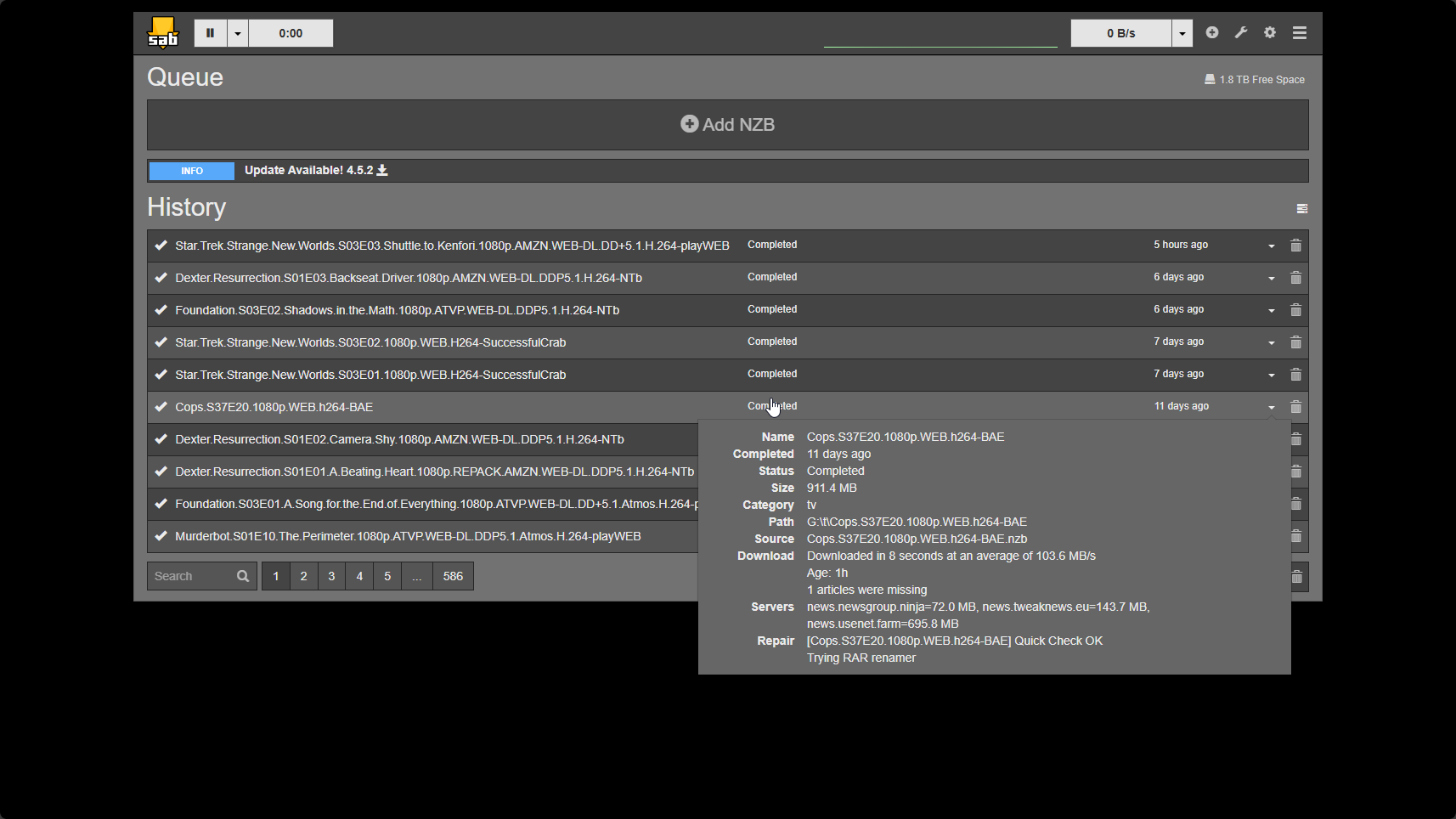Click the blue INFO label

click(192, 171)
